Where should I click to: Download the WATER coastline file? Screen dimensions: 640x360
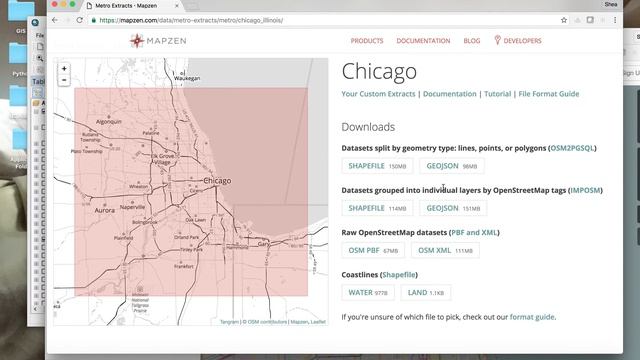[x=368, y=293]
